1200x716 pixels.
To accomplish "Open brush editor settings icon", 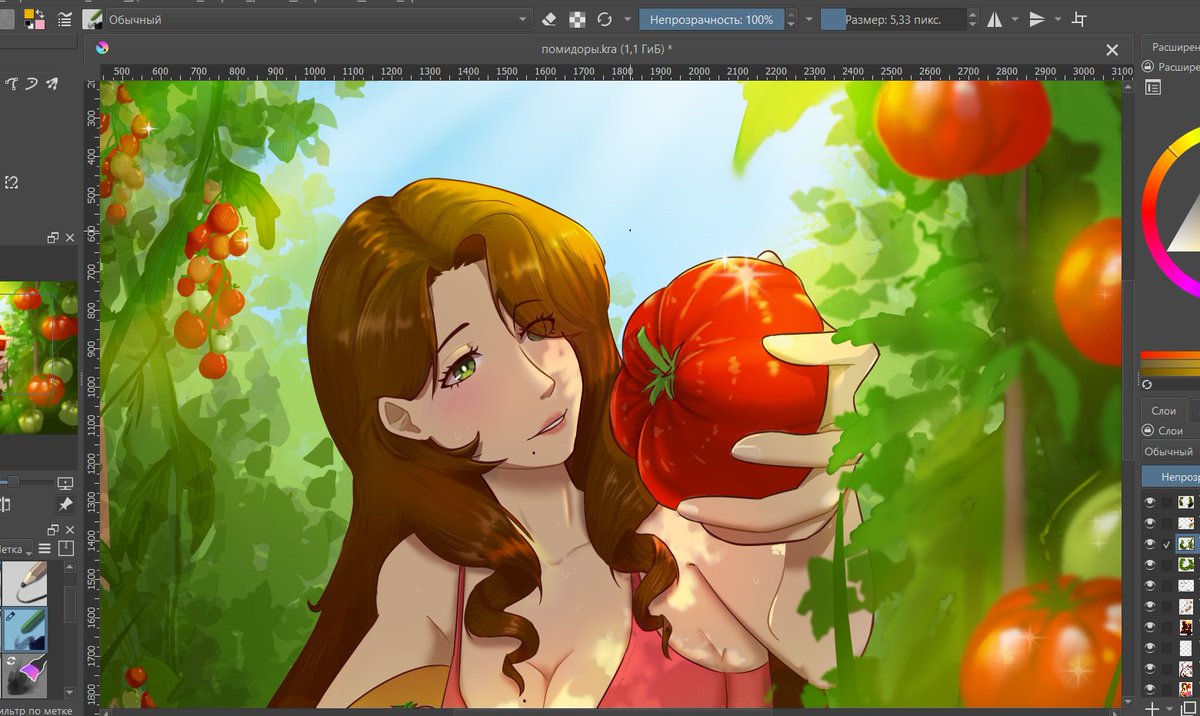I will click(x=65, y=19).
